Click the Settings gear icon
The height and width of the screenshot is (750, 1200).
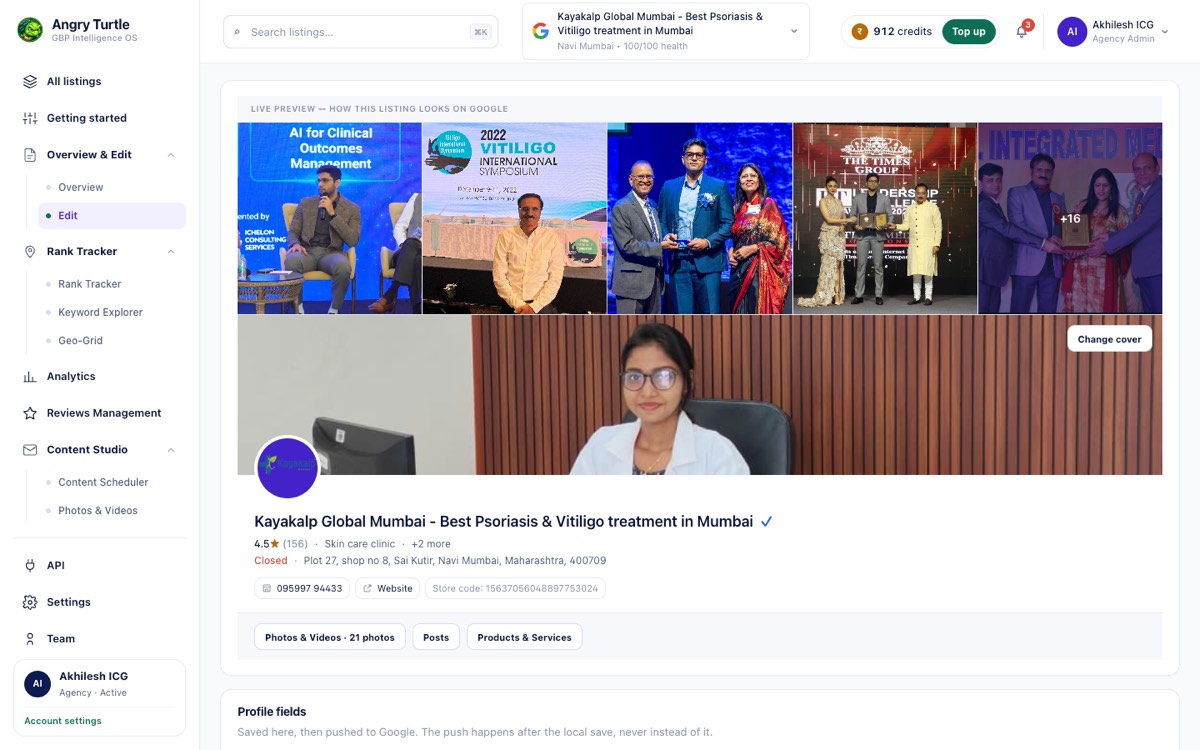(x=30, y=602)
